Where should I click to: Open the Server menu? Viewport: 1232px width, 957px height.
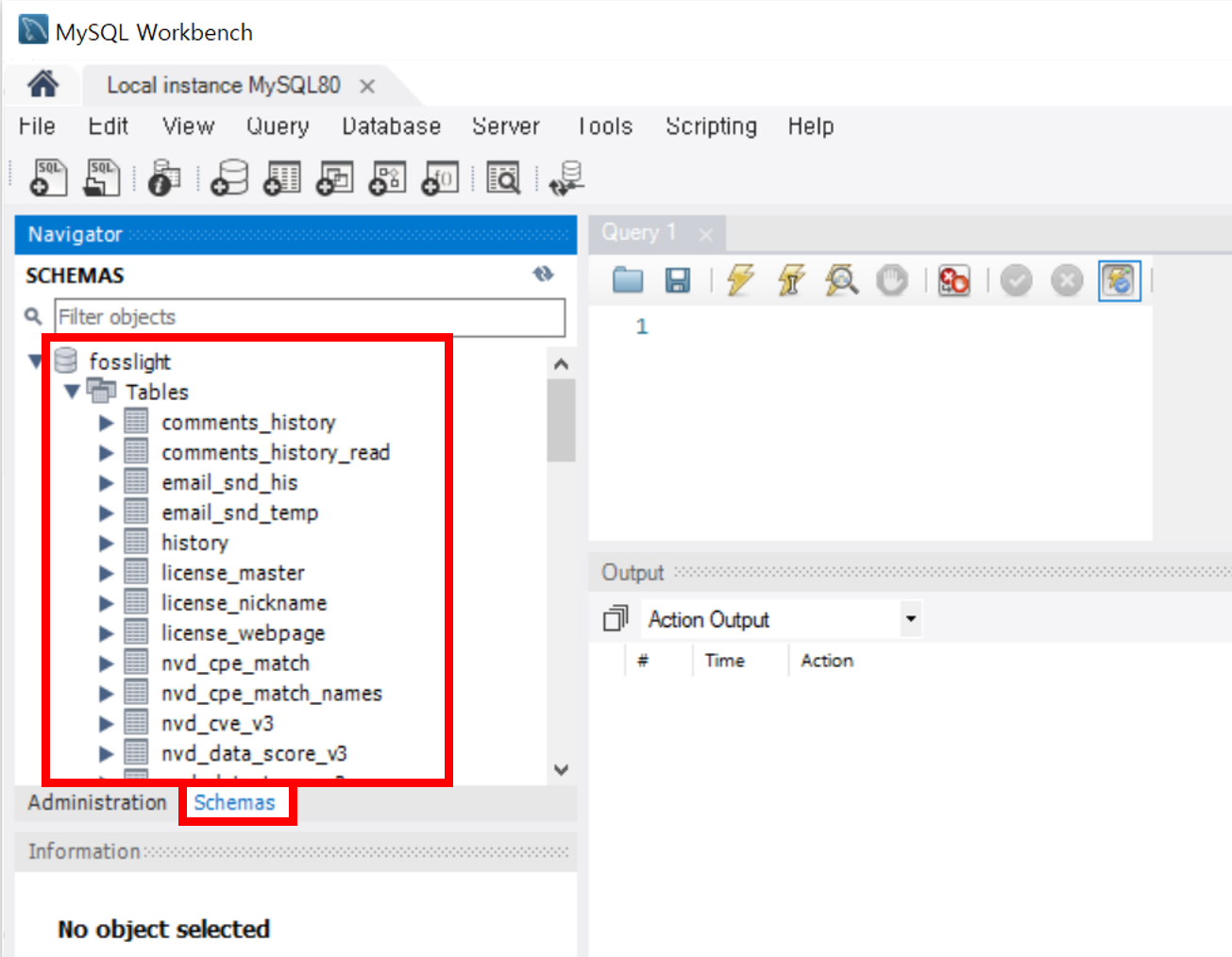click(x=506, y=126)
